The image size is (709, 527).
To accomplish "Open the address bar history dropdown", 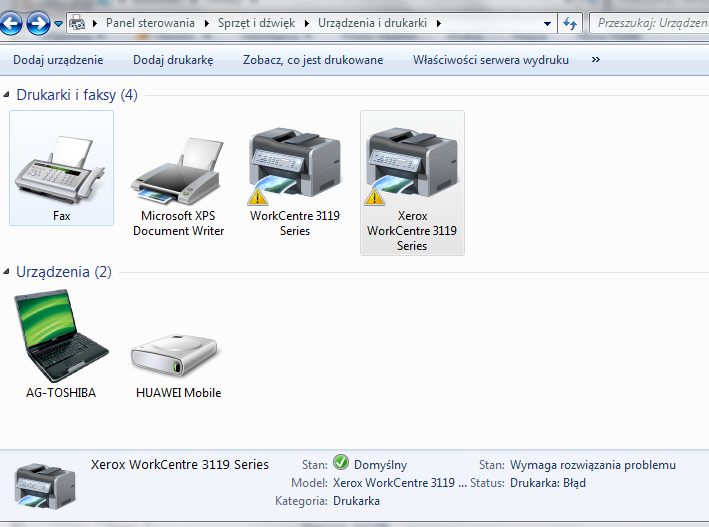I will click(547, 24).
